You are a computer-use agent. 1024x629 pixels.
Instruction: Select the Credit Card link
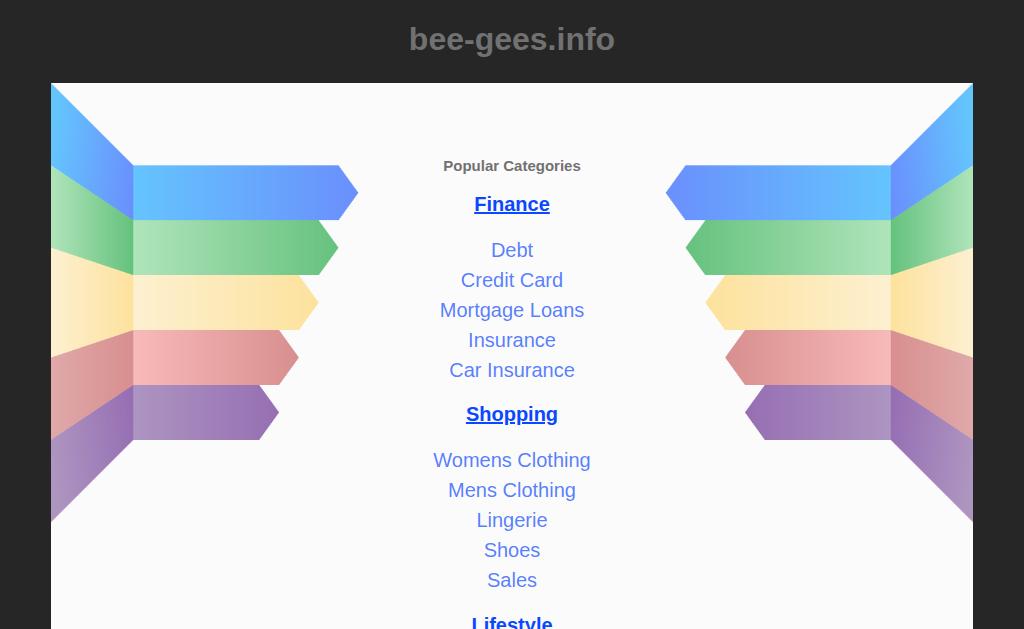[512, 280]
